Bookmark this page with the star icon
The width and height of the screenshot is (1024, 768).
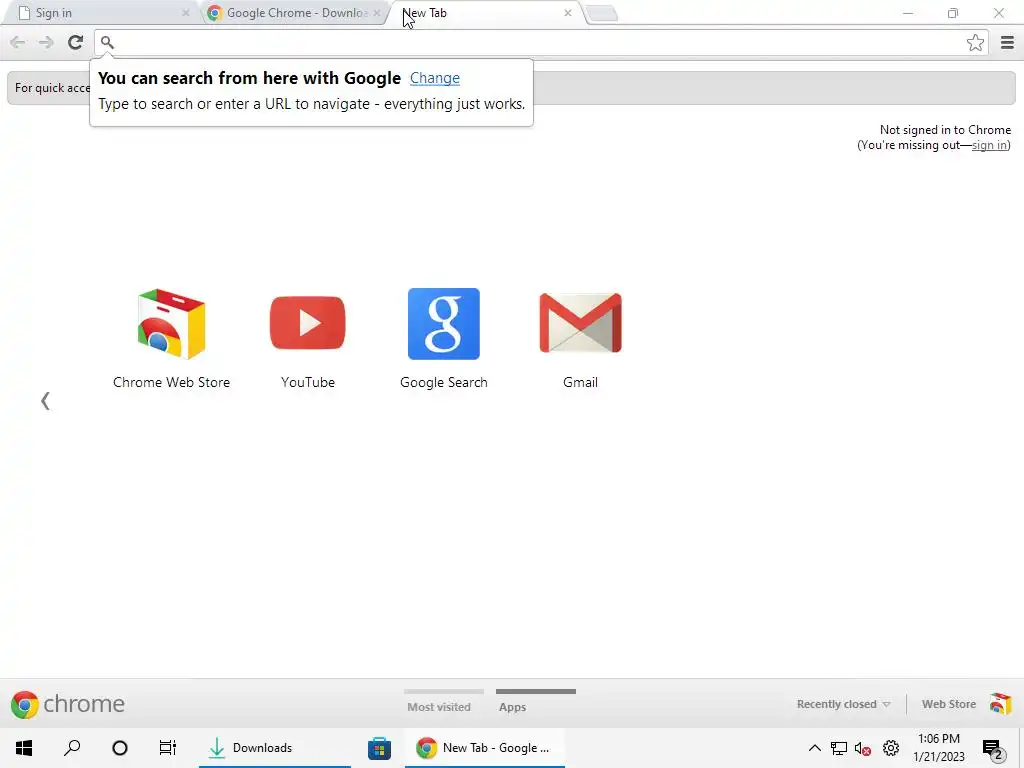coord(975,42)
